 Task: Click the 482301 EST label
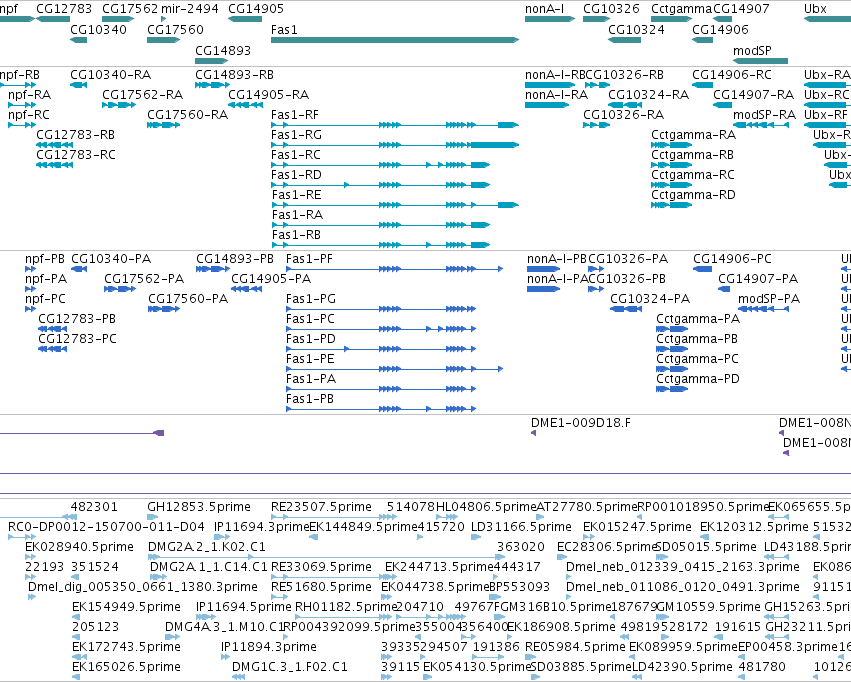point(94,507)
